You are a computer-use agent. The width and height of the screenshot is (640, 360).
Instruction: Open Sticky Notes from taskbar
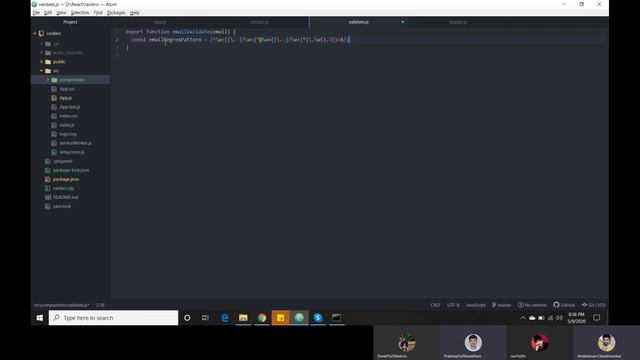[x=280, y=318]
